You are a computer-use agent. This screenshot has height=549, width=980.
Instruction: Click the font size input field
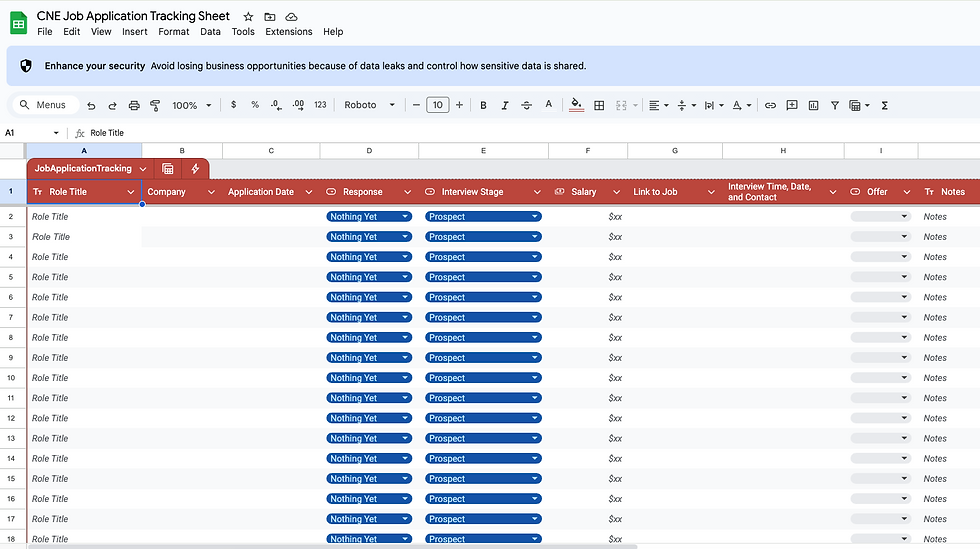point(437,105)
